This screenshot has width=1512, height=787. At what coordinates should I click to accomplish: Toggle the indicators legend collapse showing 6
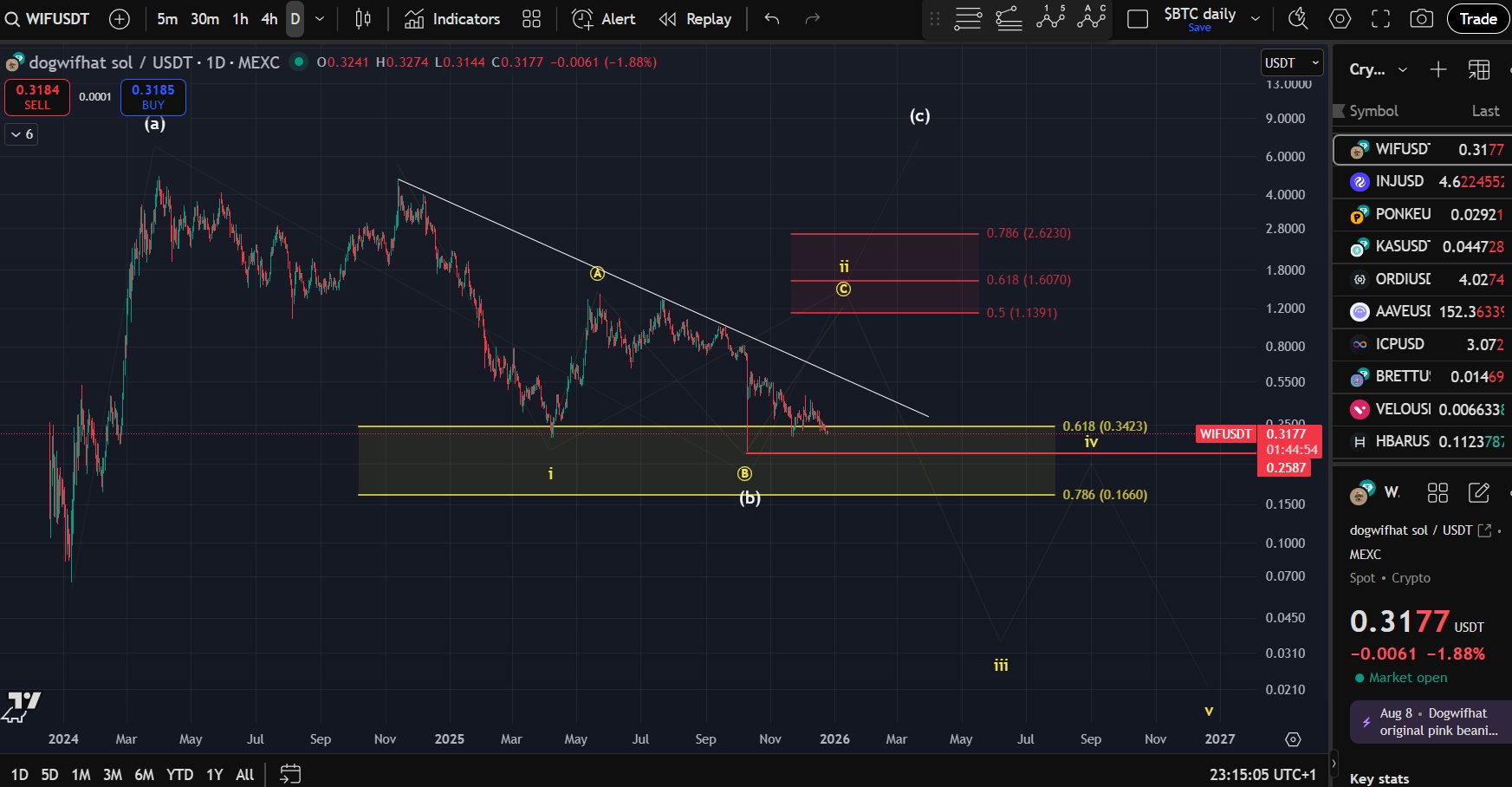pos(22,134)
